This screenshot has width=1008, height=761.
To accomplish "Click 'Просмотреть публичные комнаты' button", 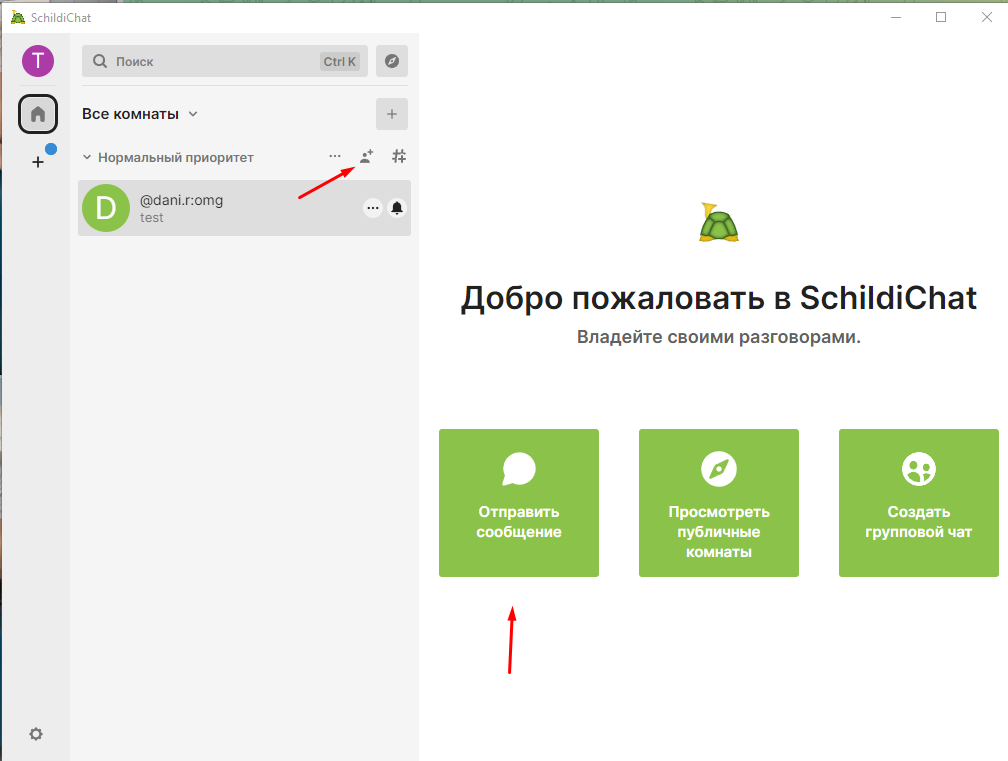I will point(719,503).
